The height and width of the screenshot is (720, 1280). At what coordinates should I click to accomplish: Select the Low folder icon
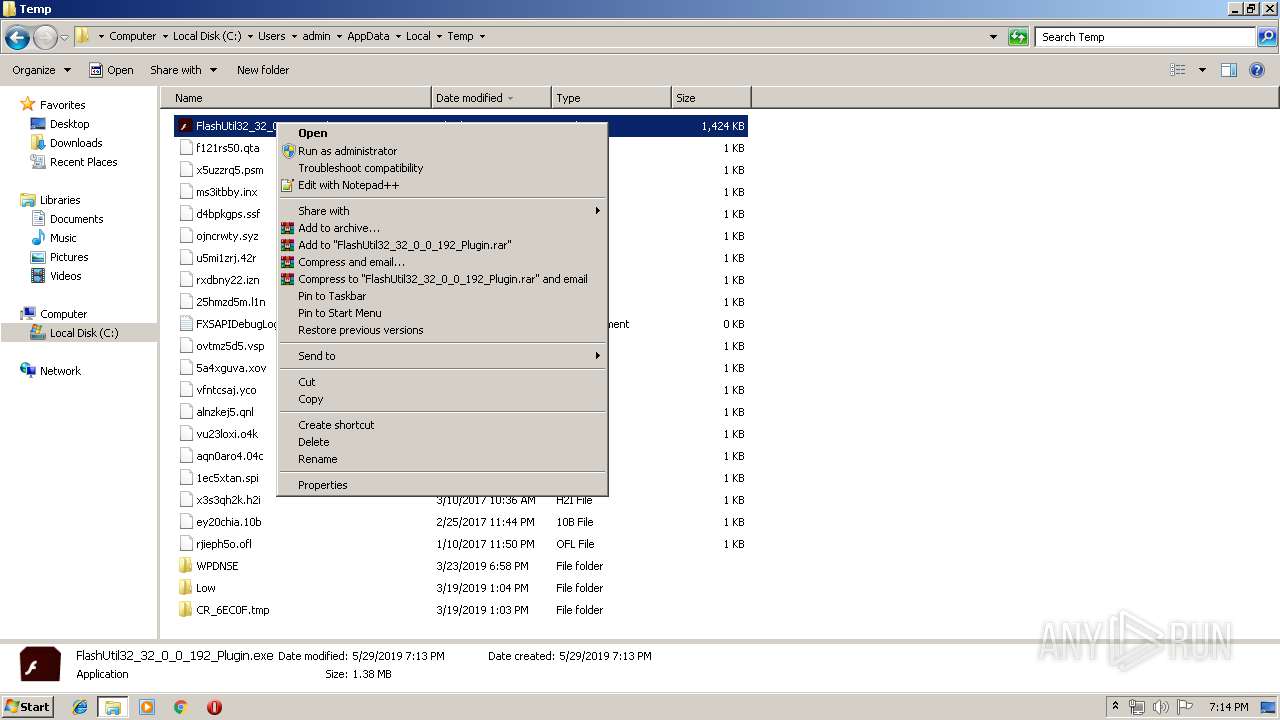pos(185,588)
